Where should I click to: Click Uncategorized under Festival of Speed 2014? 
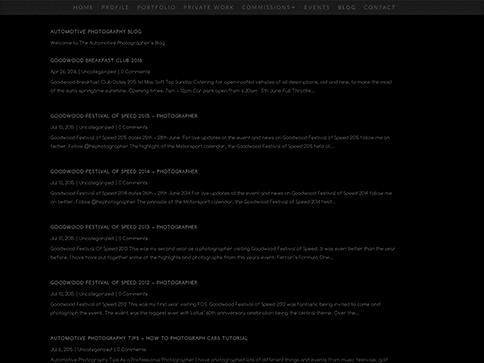click(96, 183)
